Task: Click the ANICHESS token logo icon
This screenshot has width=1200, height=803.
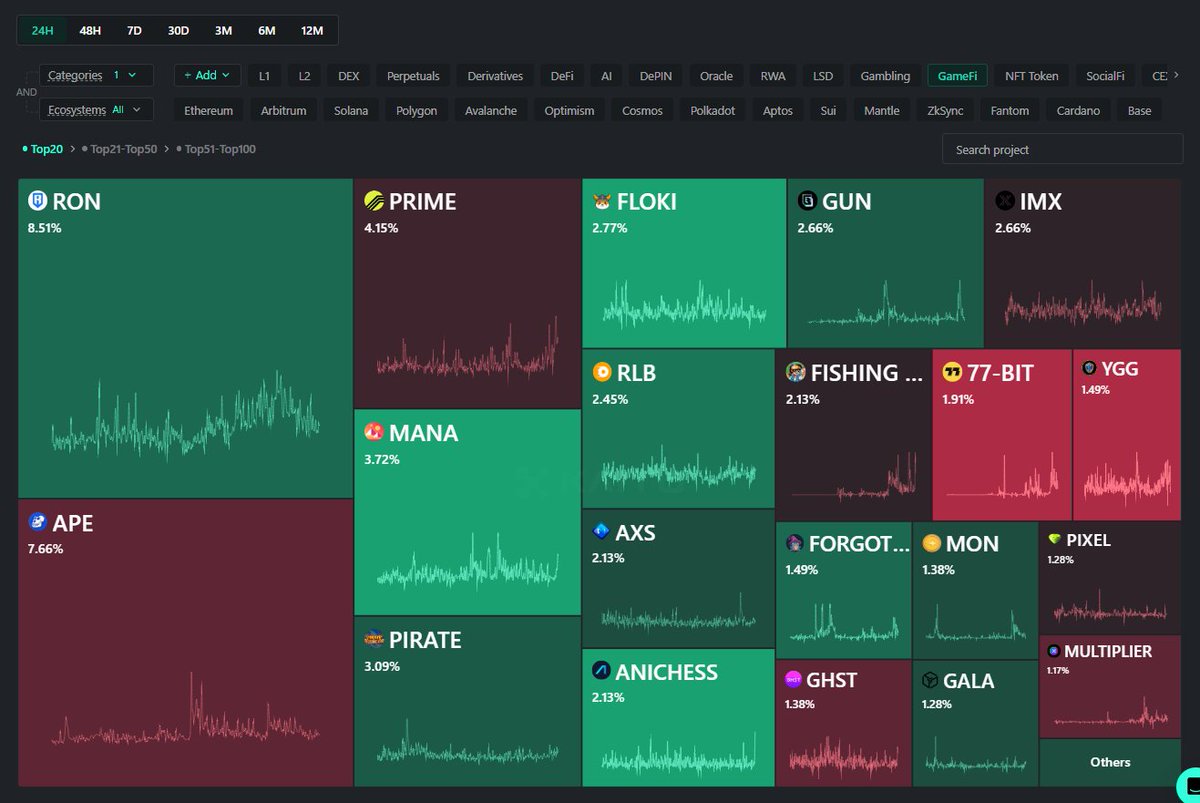Action: pyautogui.click(x=601, y=671)
